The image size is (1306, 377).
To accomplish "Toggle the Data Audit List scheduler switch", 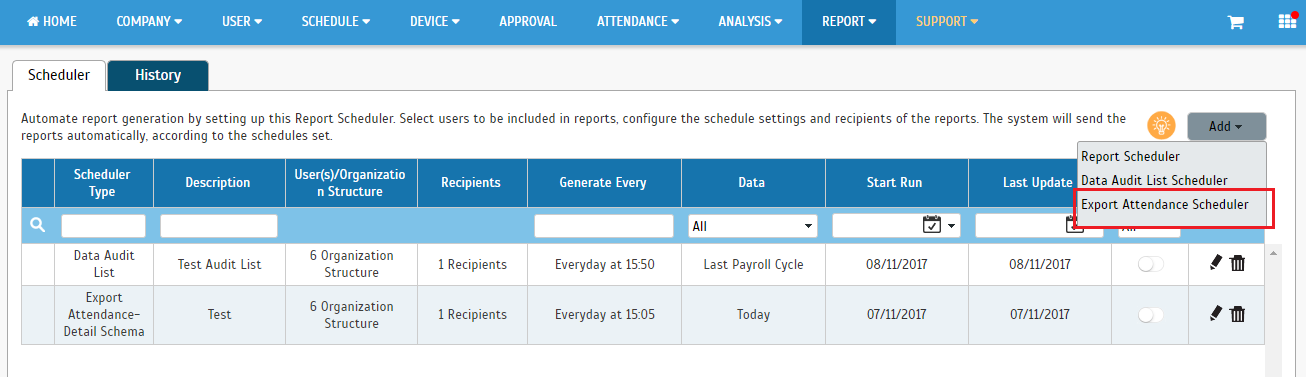I will 1151,264.
